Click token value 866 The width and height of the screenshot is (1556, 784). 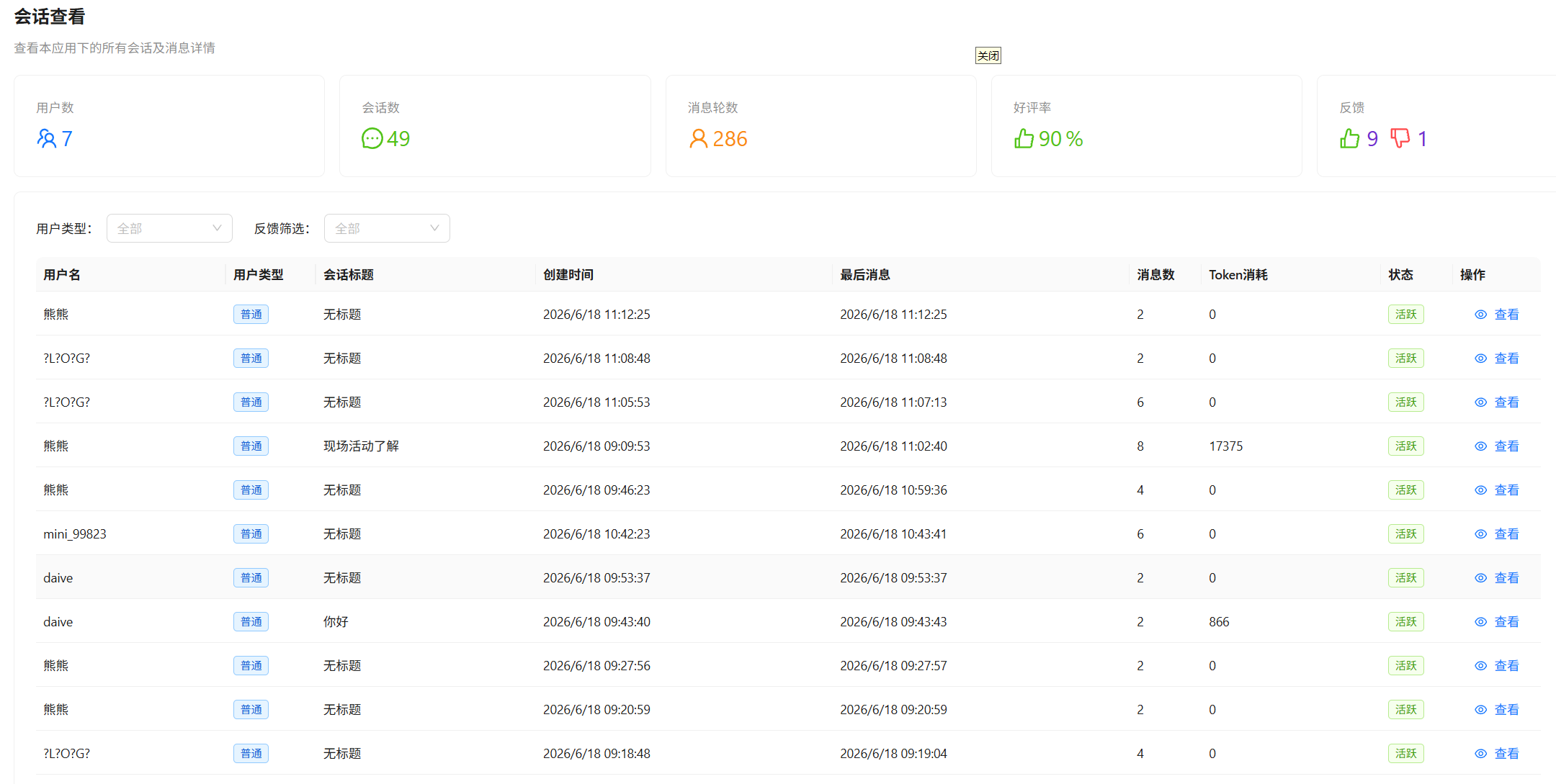(1219, 622)
